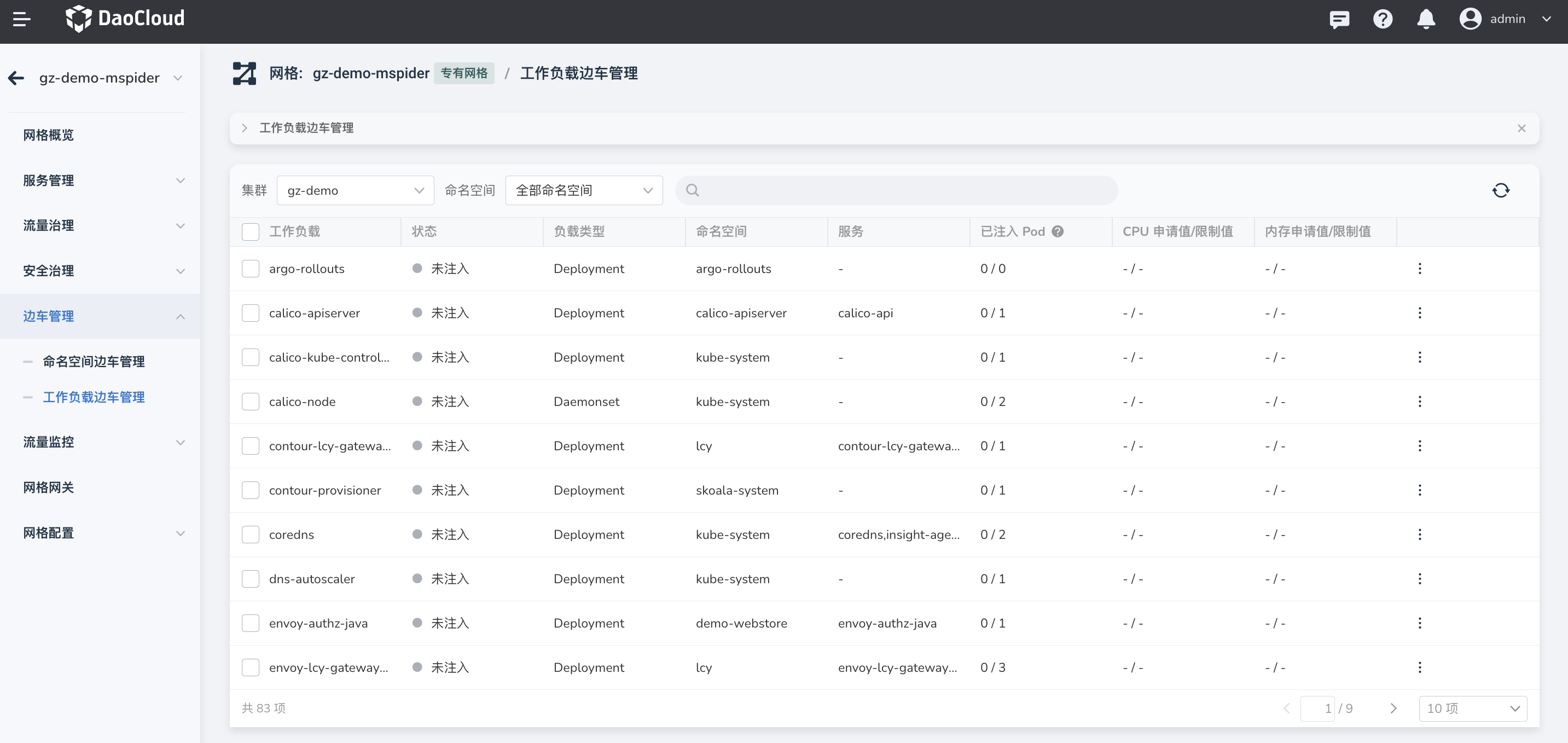Toggle the select-all checkbox in table header
Viewport: 1568px width, 743px height.
point(250,232)
